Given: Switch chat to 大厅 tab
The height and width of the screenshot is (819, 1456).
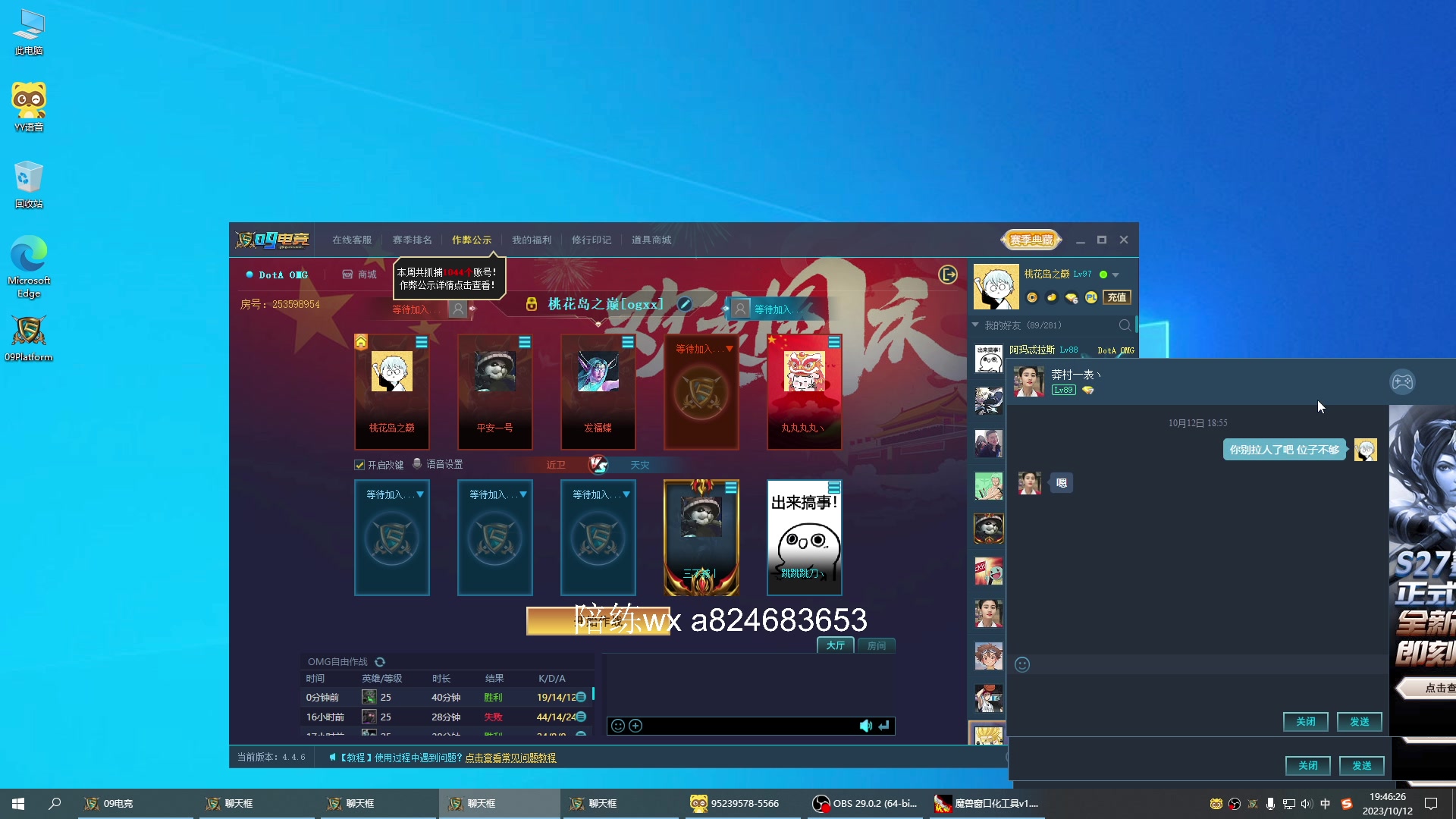Looking at the screenshot, I should [836, 645].
